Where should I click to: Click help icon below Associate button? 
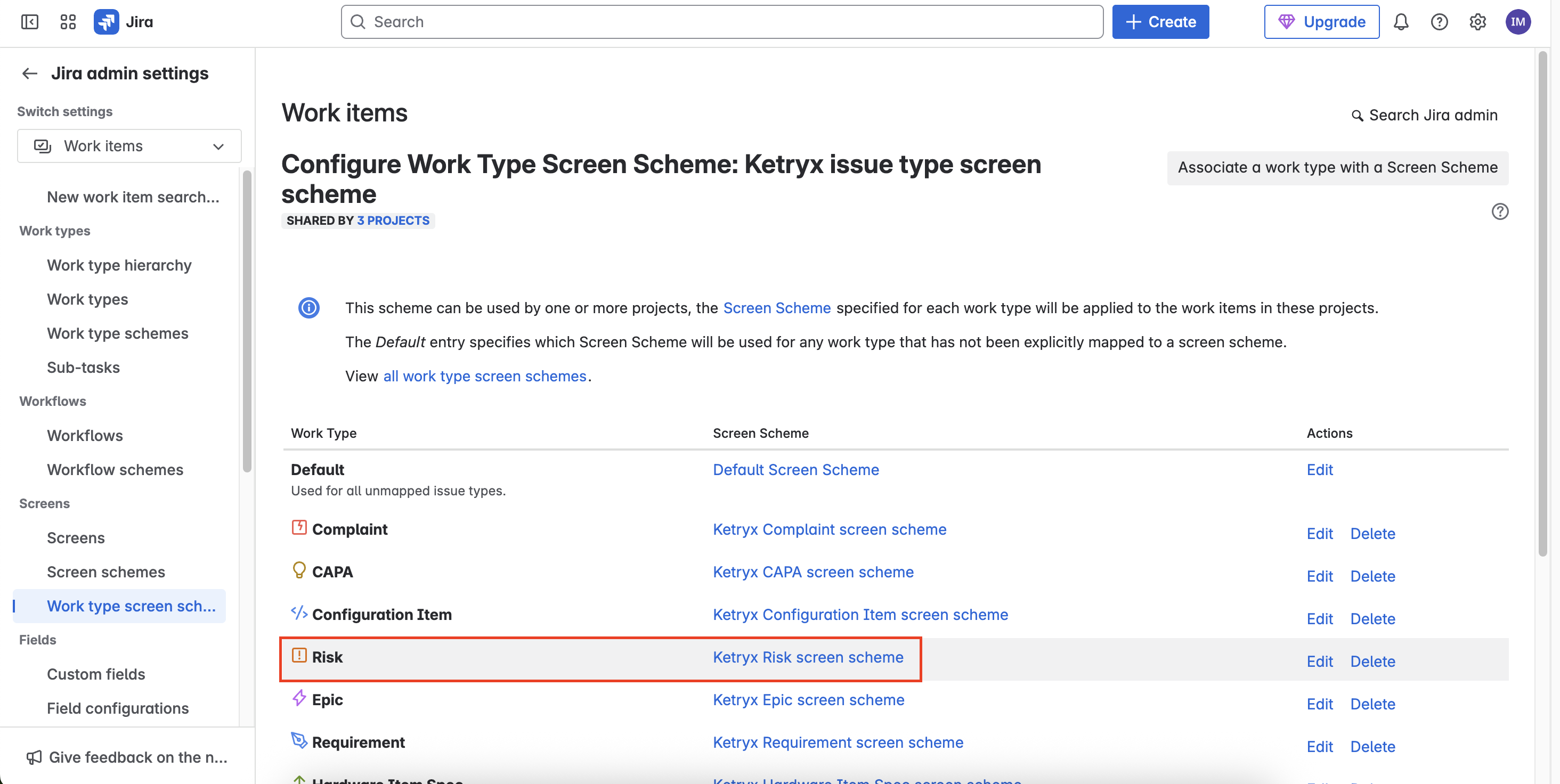[x=1499, y=211]
